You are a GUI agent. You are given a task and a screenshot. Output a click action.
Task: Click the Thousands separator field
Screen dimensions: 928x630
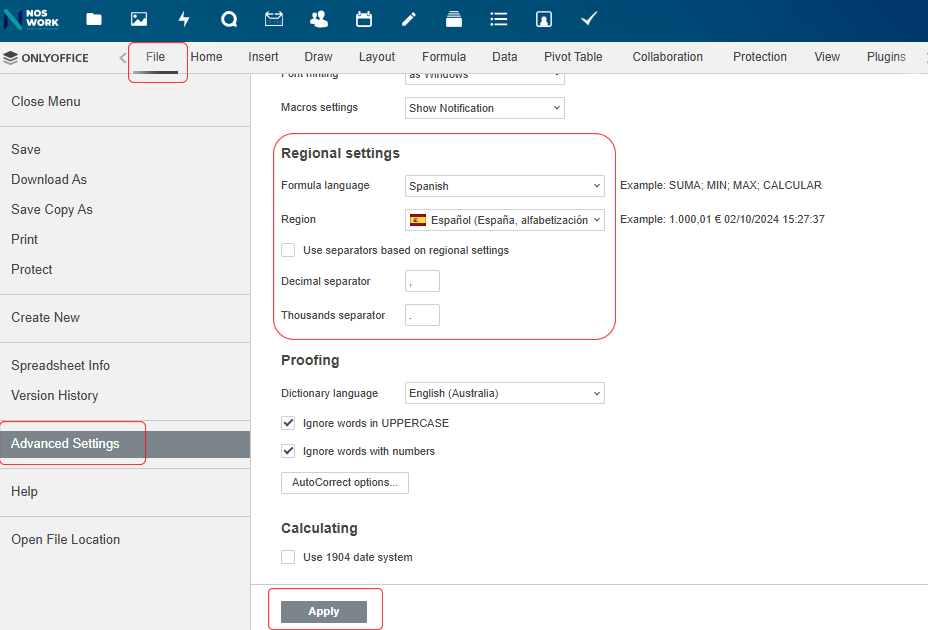(x=423, y=315)
